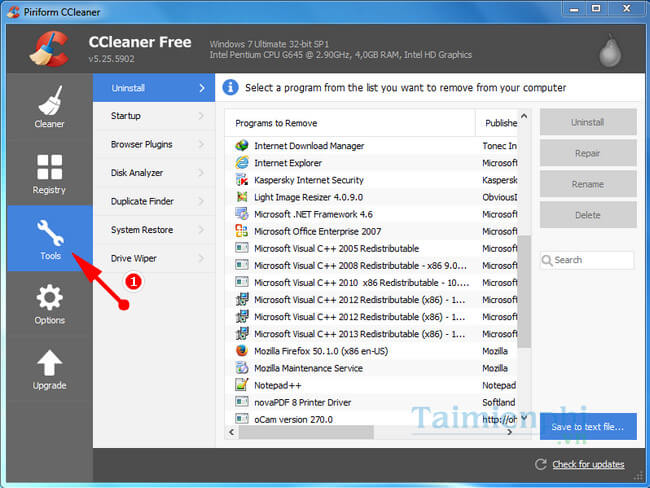Viewport: 650px width, 488px height.
Task: Click chevron next to Duplicate Finder
Action: point(201,202)
